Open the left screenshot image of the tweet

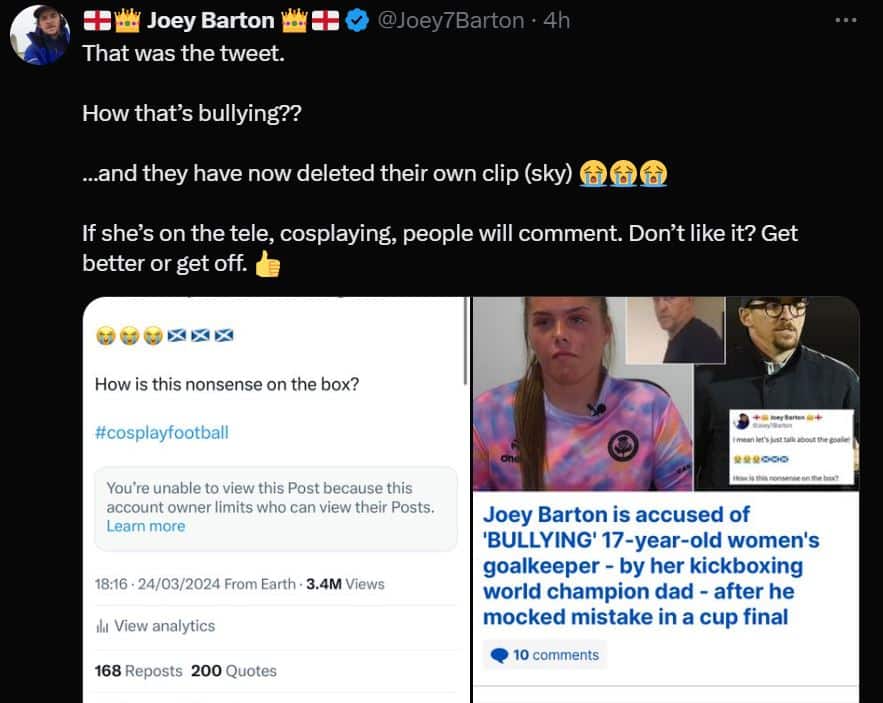click(276, 500)
